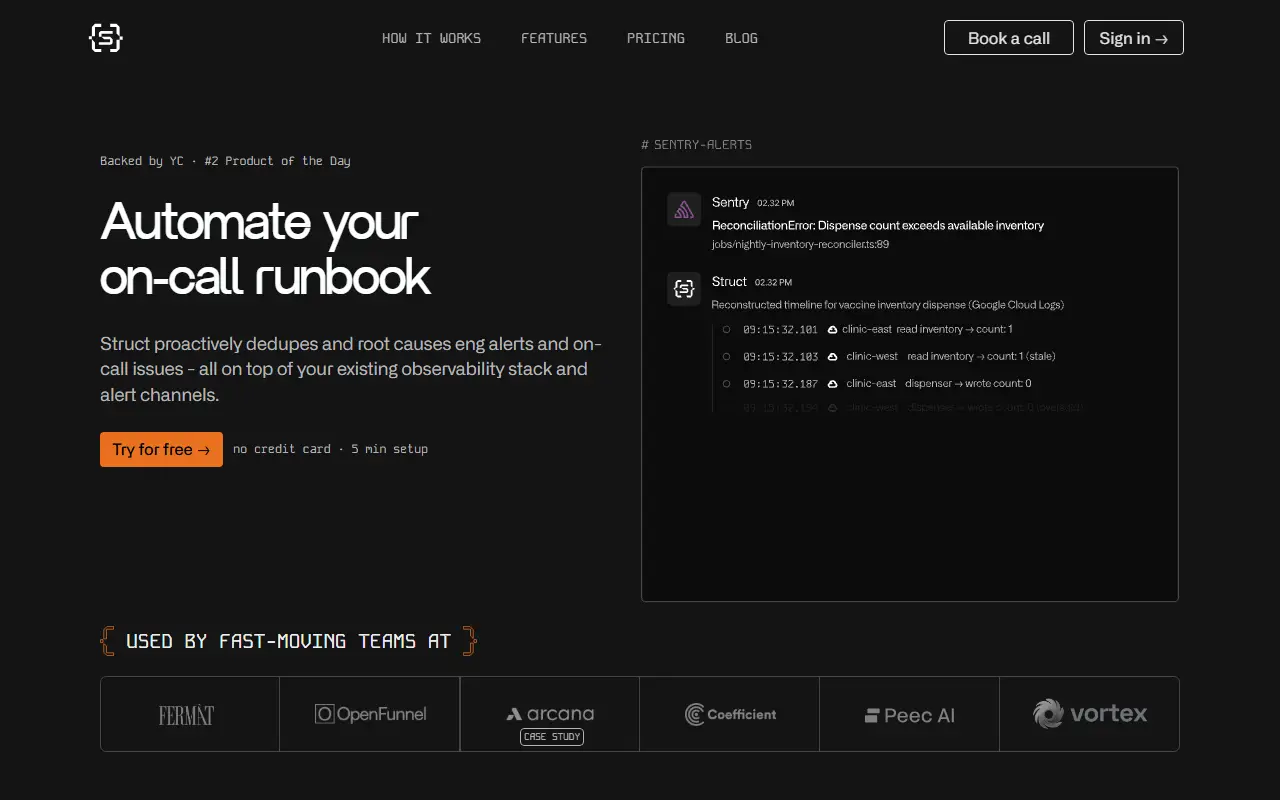Viewport: 1280px width, 800px height.
Task: Click the 'Automate your on-call runbook' headline
Action: pos(265,248)
